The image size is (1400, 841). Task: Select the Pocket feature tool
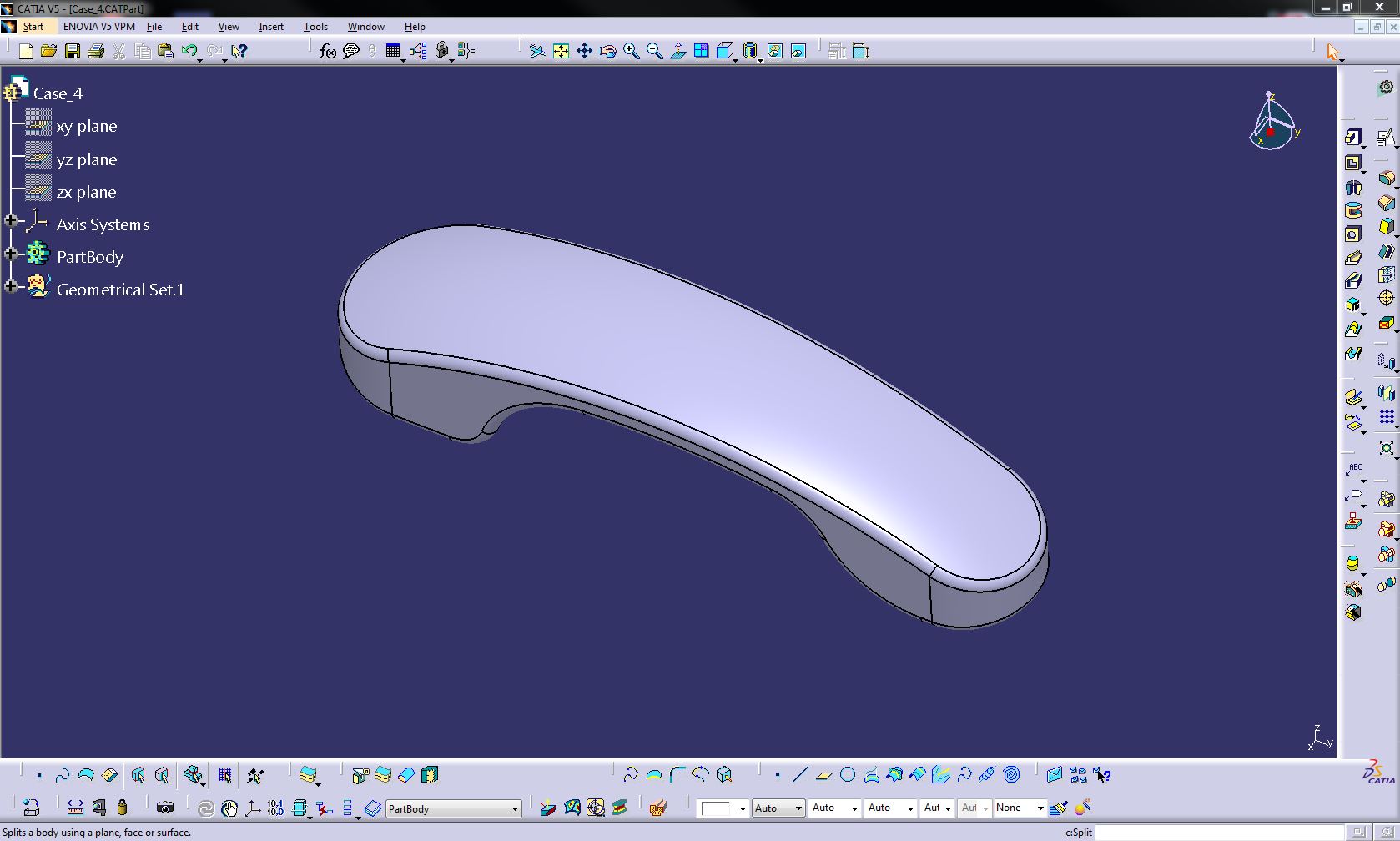tap(1353, 163)
